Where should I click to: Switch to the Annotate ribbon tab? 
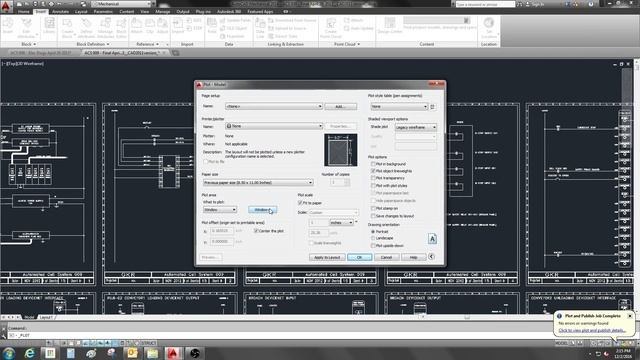click(x=60, y=12)
